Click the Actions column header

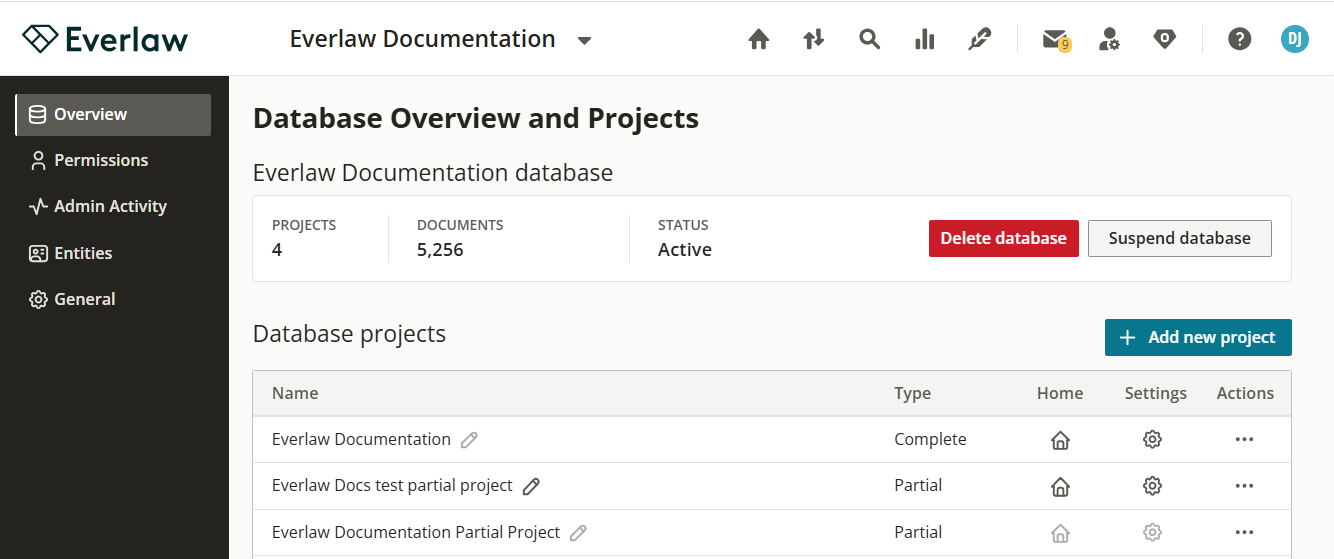pos(1245,393)
